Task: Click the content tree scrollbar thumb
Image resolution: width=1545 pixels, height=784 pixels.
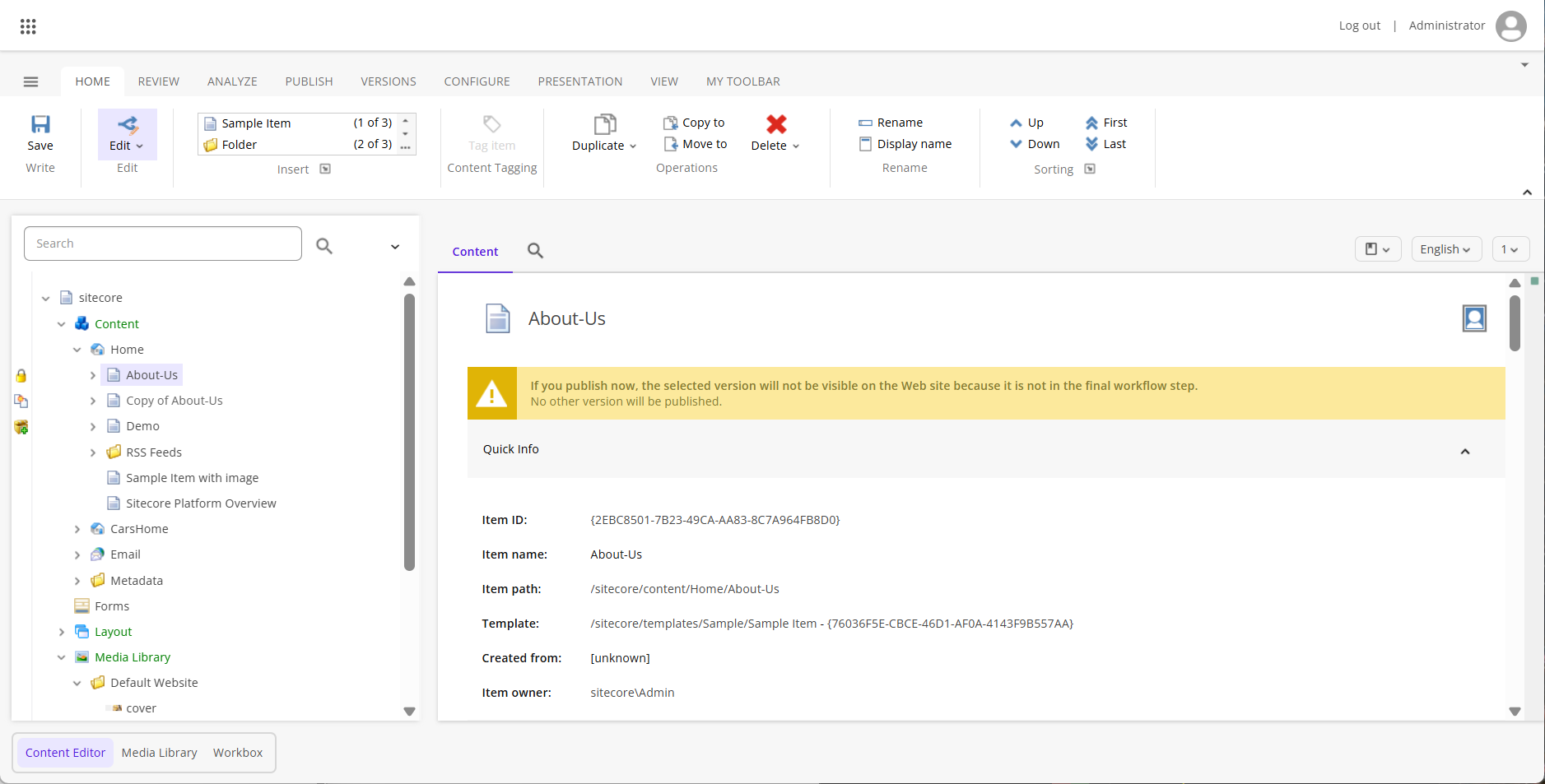Action: coord(409,432)
